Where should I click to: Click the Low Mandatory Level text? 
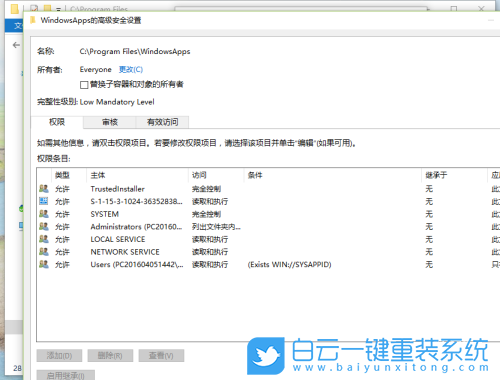[117, 102]
